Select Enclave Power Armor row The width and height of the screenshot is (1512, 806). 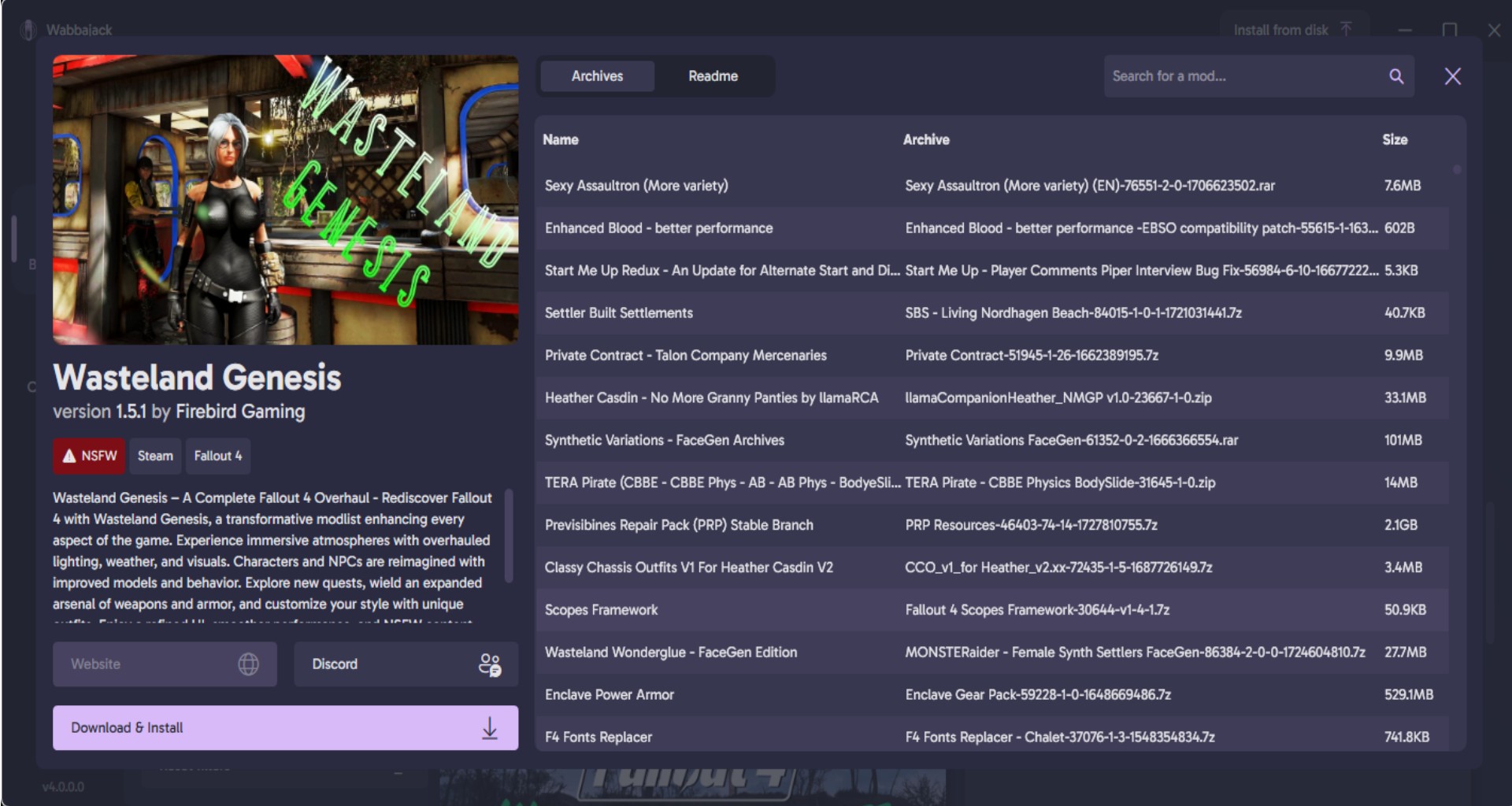click(992, 695)
